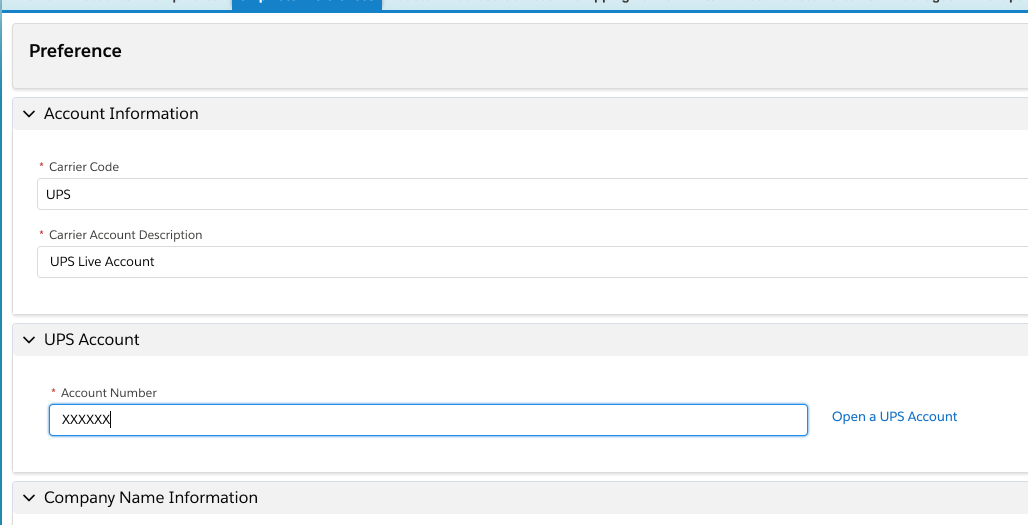
Task: Click the Carrier Code input field
Action: (x=532, y=194)
